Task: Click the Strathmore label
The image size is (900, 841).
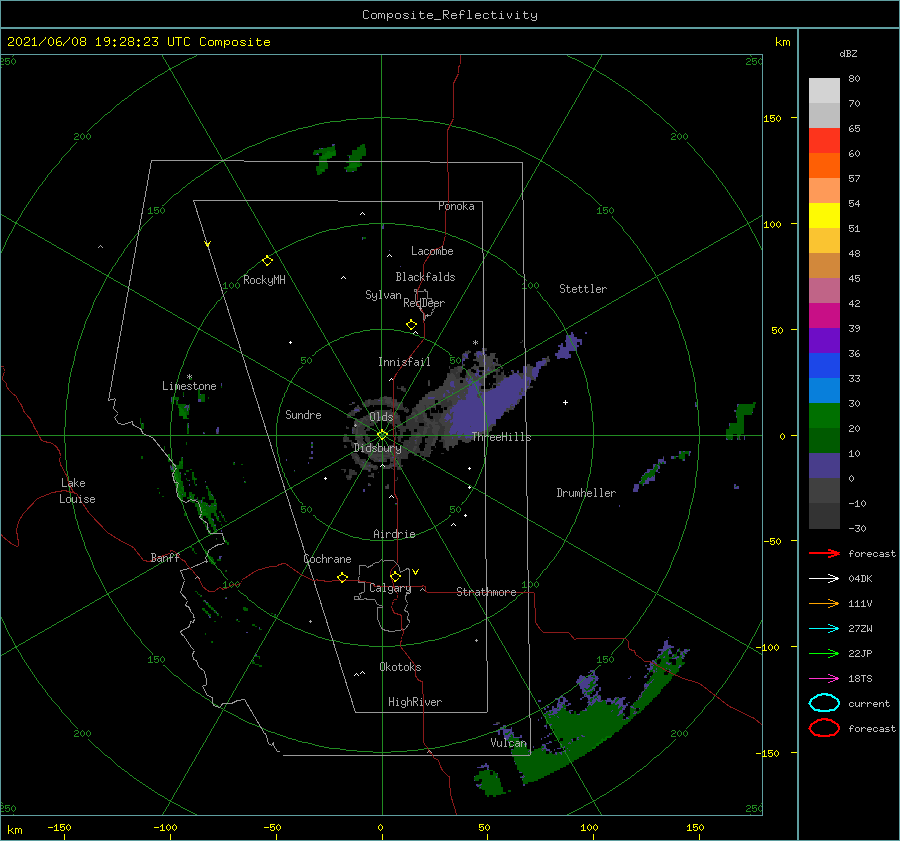Action: [x=486, y=592]
